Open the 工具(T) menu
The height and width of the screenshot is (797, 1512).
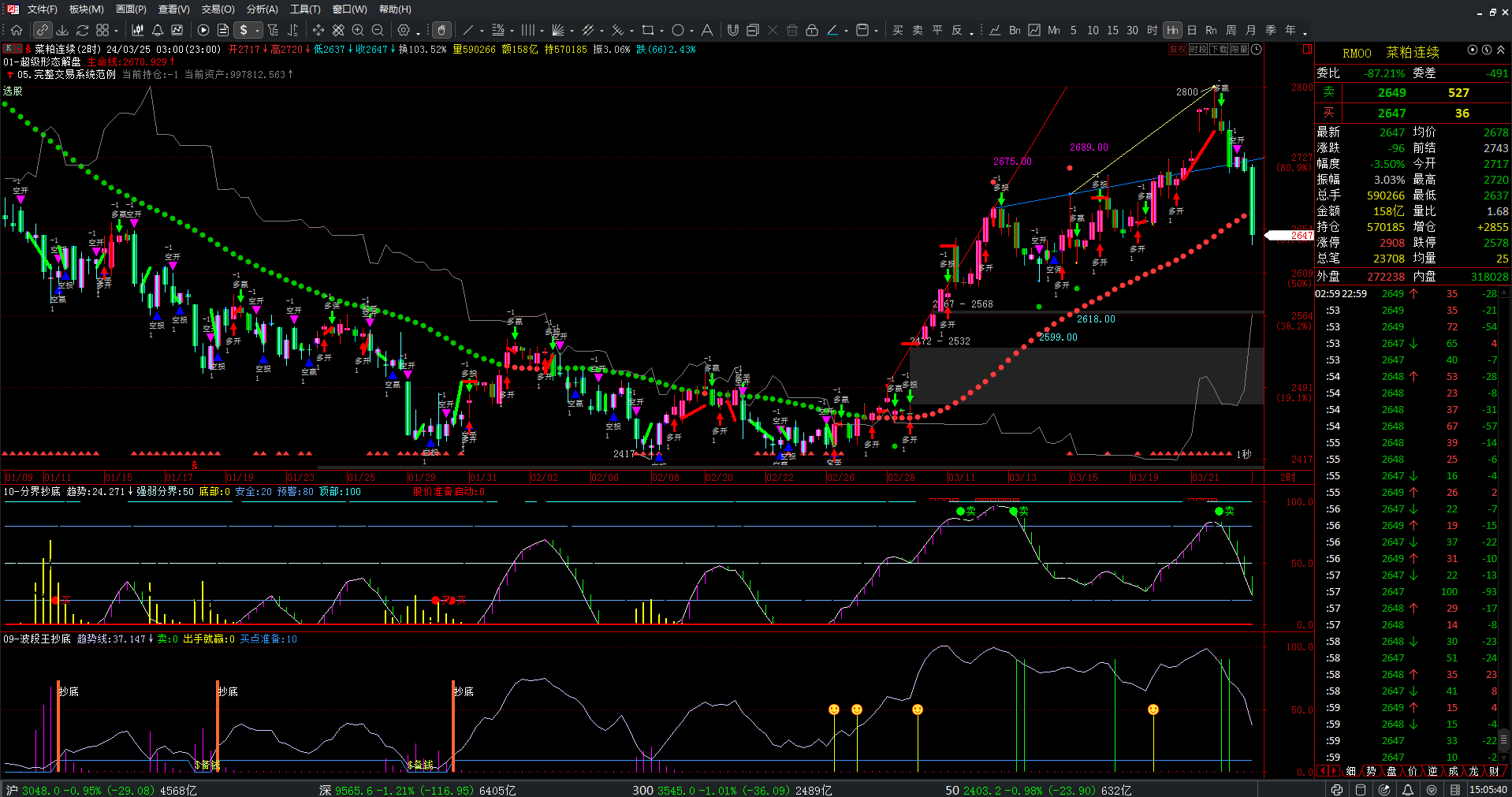[x=305, y=9]
